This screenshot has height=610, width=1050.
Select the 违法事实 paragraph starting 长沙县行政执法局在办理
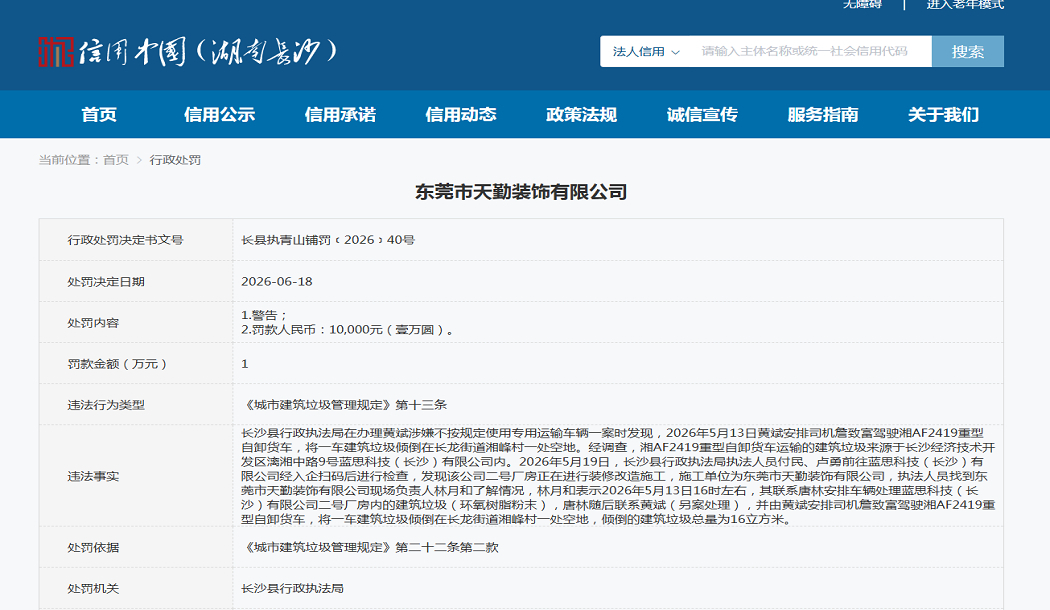[618, 476]
